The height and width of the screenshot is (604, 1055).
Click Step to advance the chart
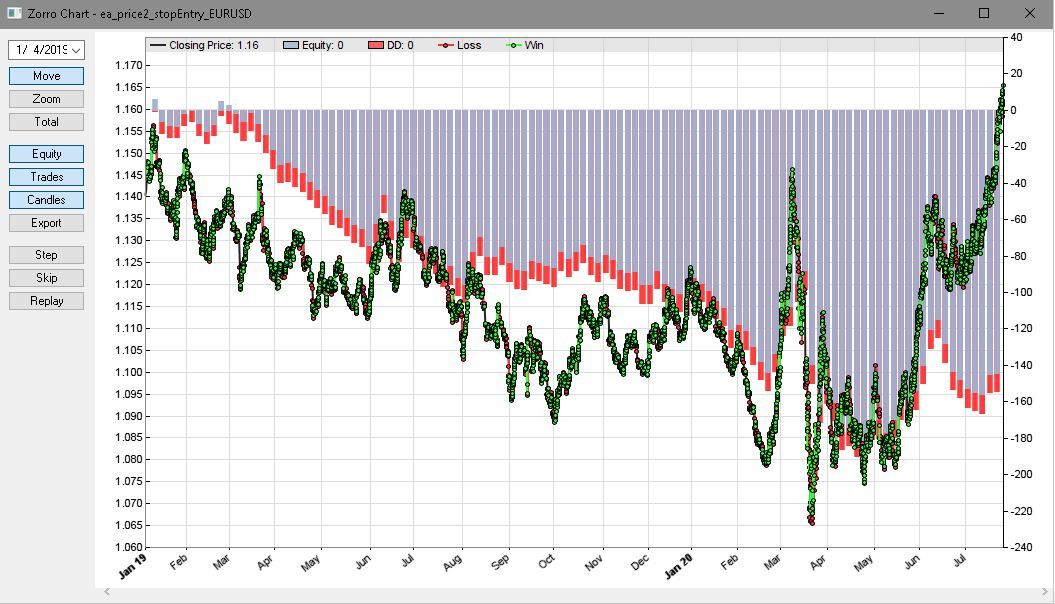(x=46, y=255)
